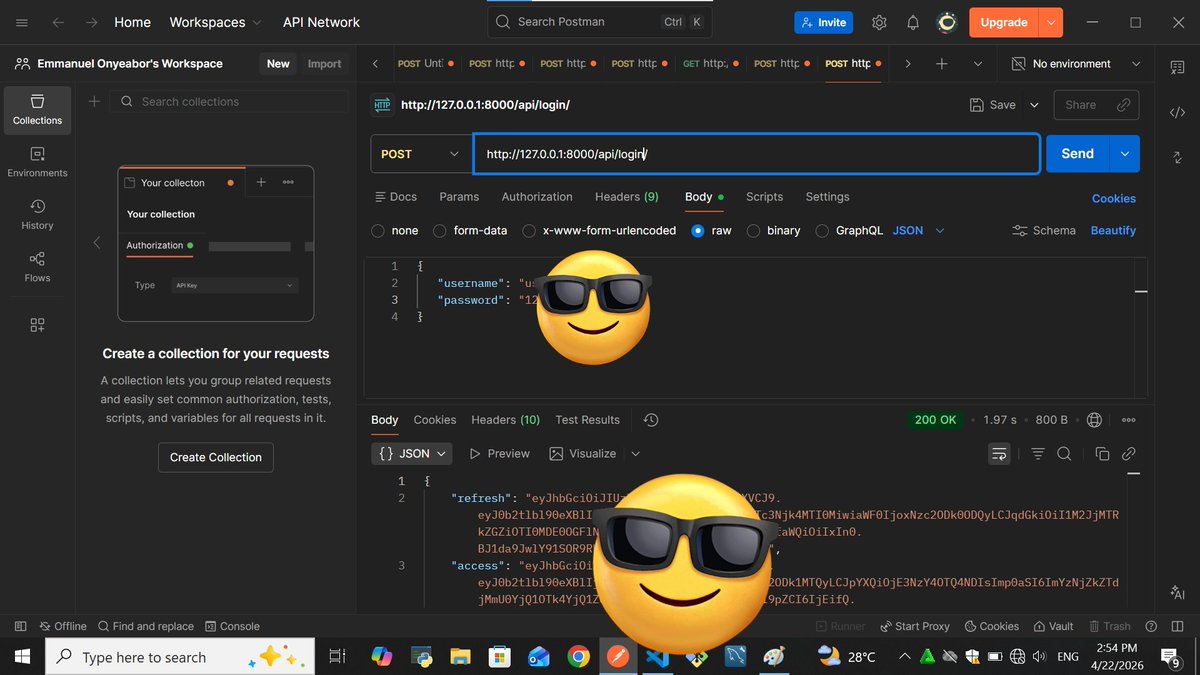This screenshot has width=1200, height=675.
Task: Open the hamburger menu in Postman header
Action: 22,22
